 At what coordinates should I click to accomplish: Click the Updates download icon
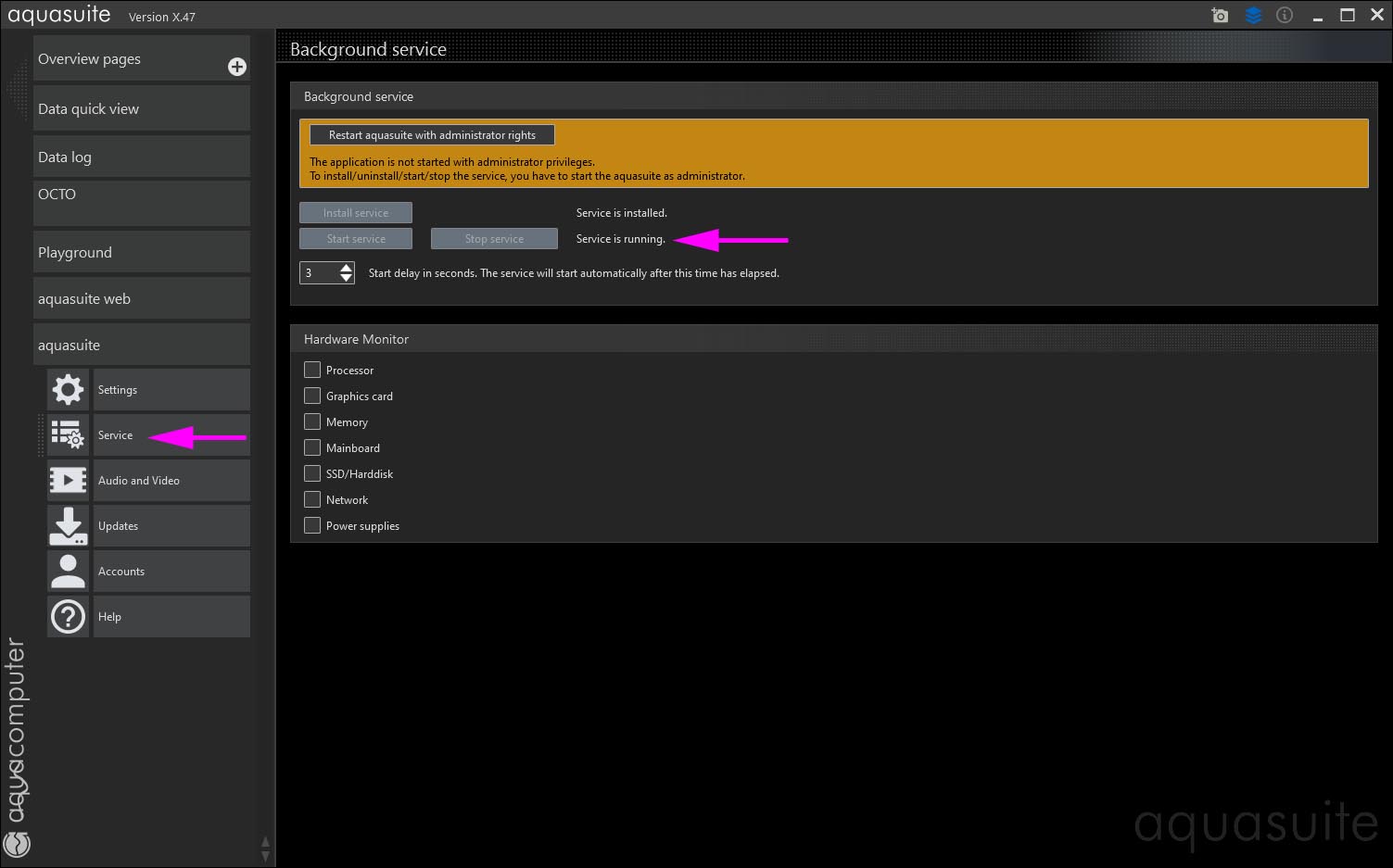coord(68,526)
